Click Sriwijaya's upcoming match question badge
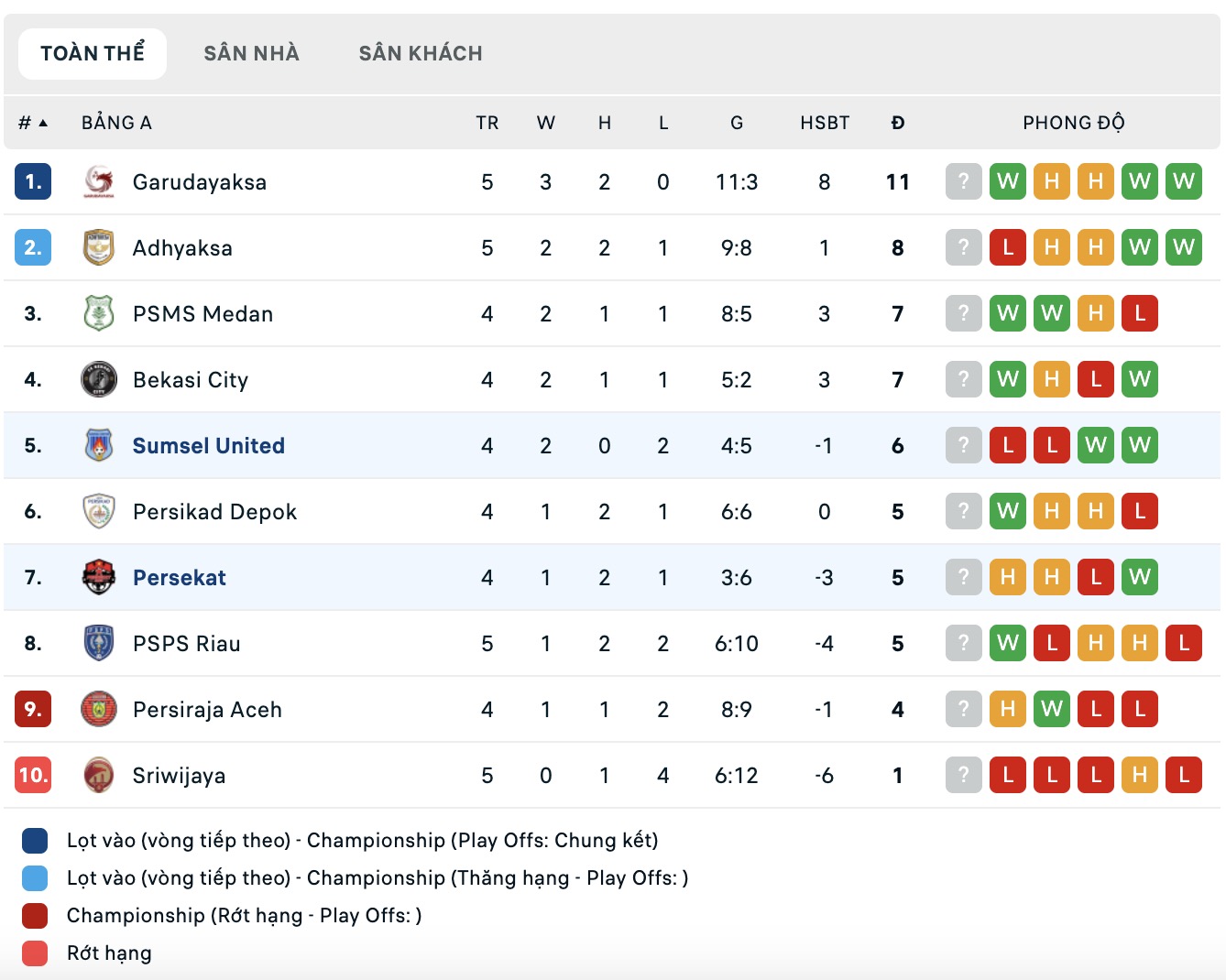The image size is (1226, 980). click(x=963, y=775)
